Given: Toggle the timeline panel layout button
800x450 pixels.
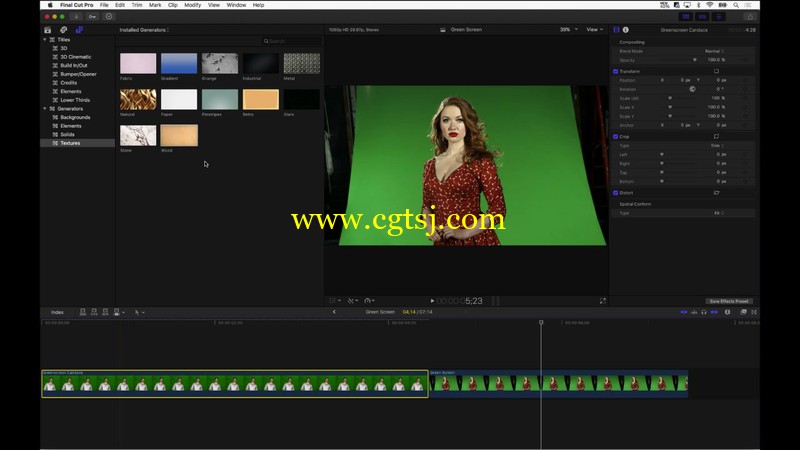Looking at the screenshot, I should point(702,16).
